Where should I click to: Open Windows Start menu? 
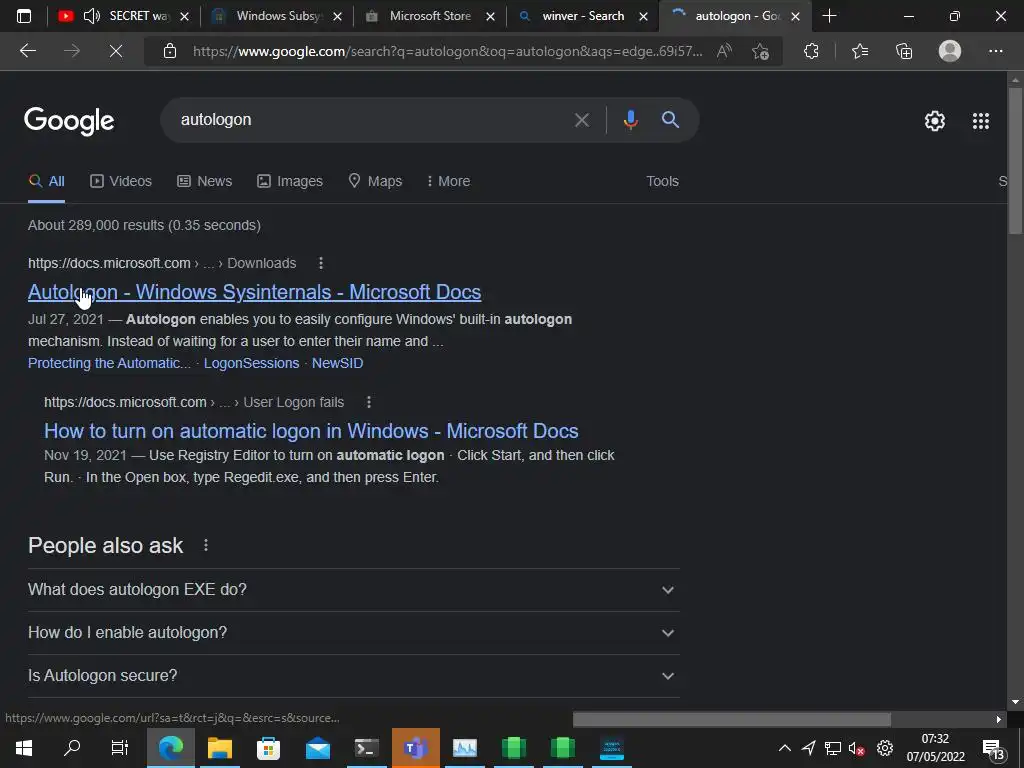point(24,748)
